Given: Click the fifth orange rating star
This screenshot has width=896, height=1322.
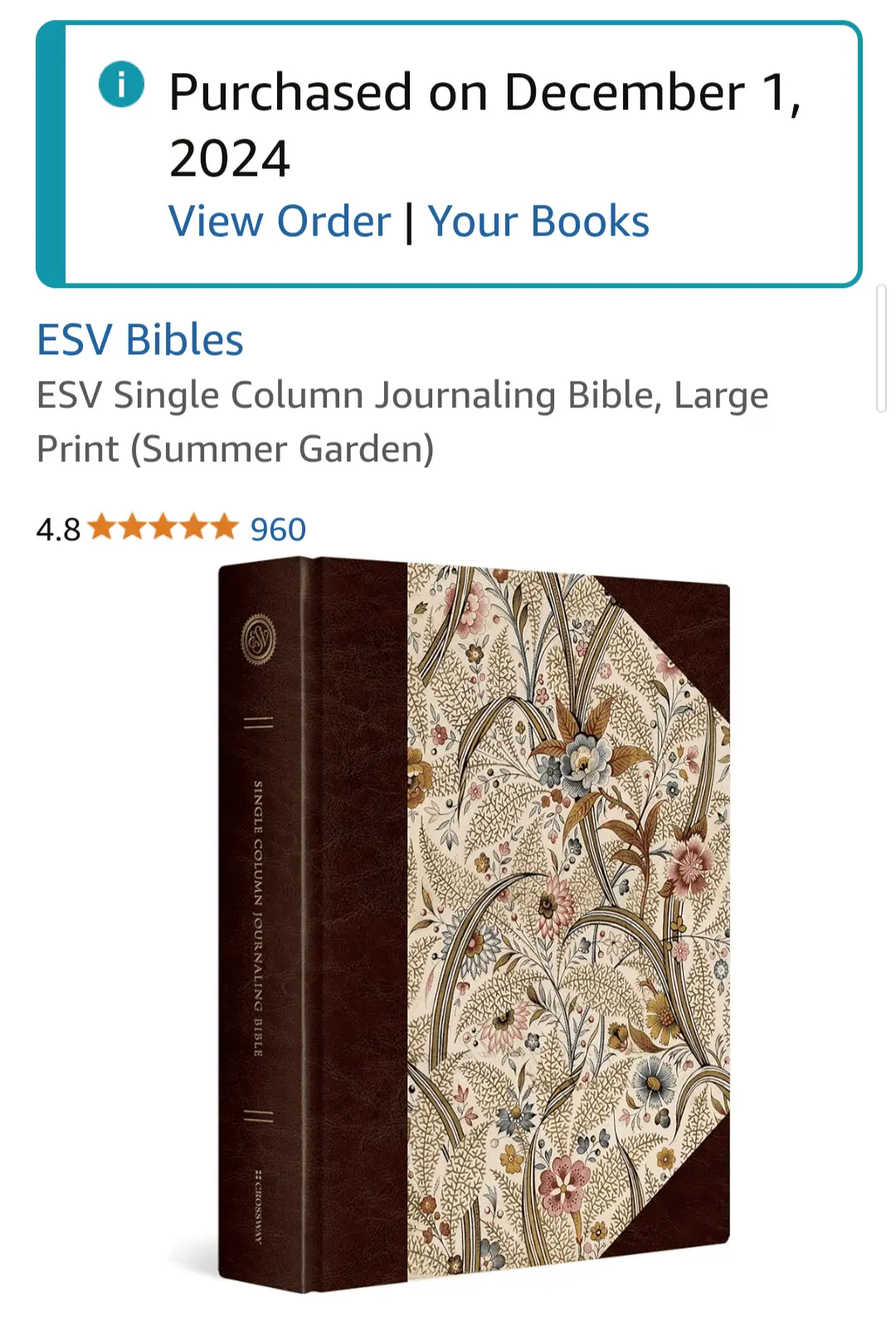Looking at the screenshot, I should click(x=223, y=526).
